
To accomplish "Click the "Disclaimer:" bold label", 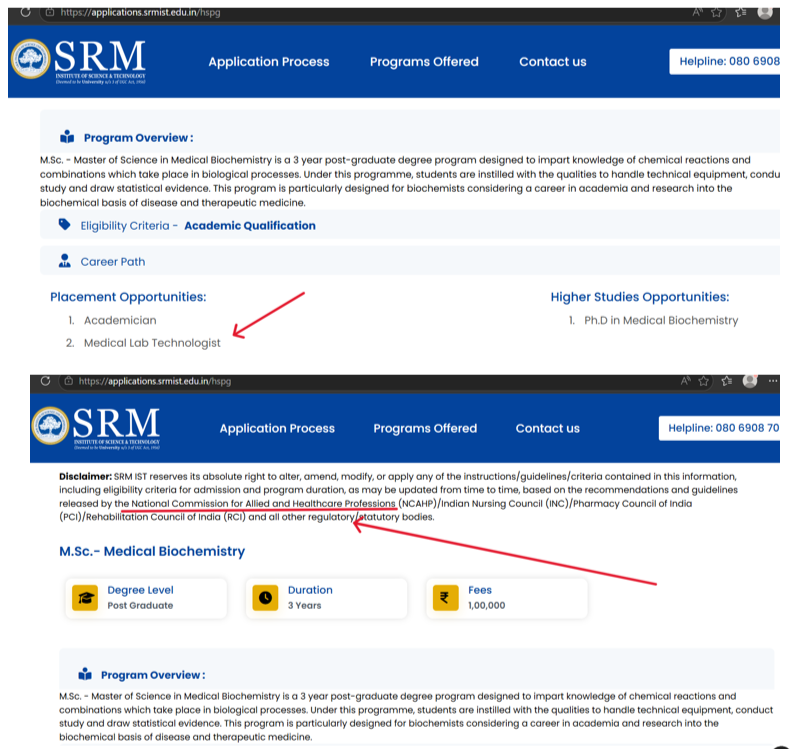I will click(x=85, y=477).
